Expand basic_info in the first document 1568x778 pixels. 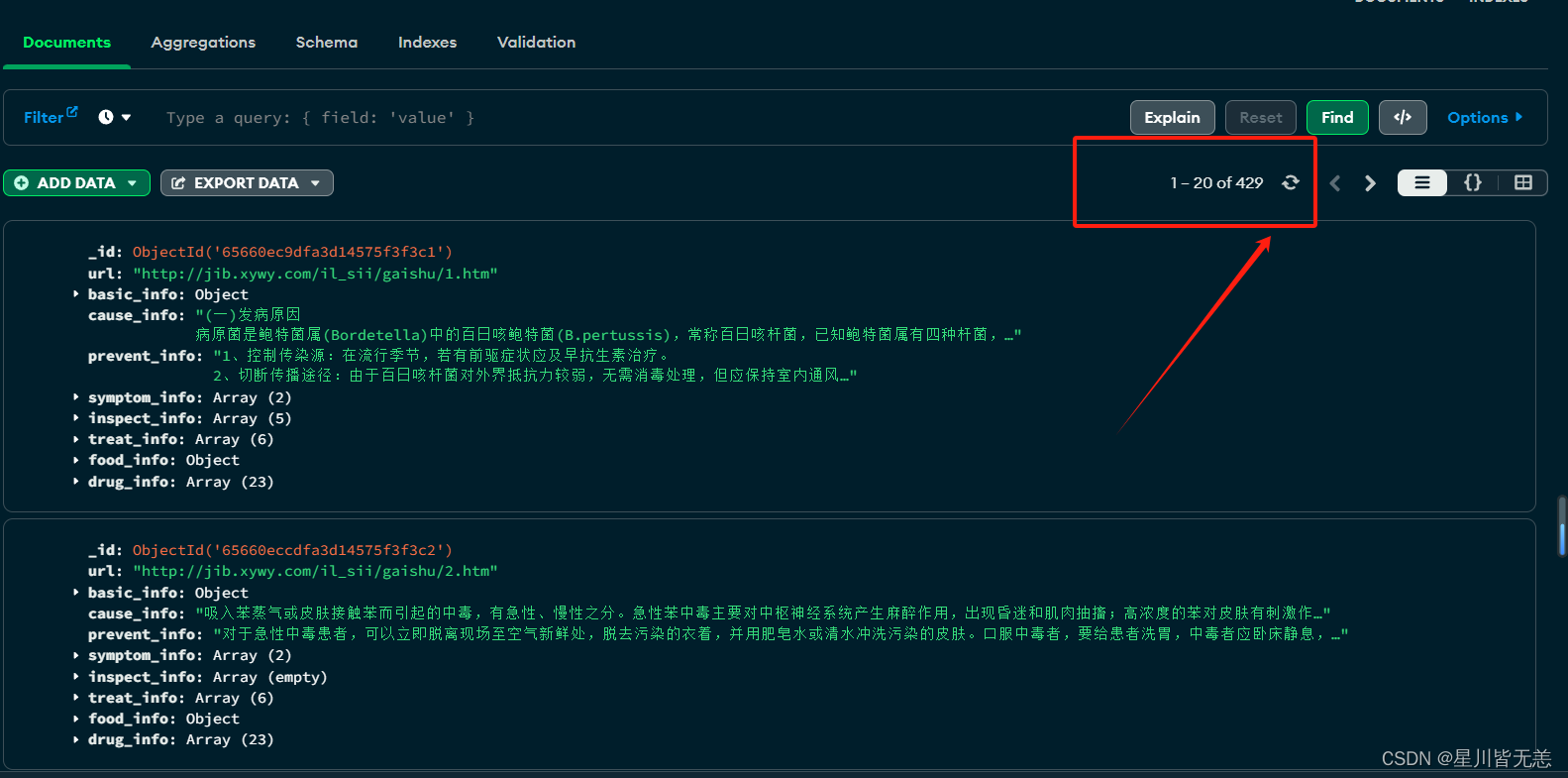(76, 294)
